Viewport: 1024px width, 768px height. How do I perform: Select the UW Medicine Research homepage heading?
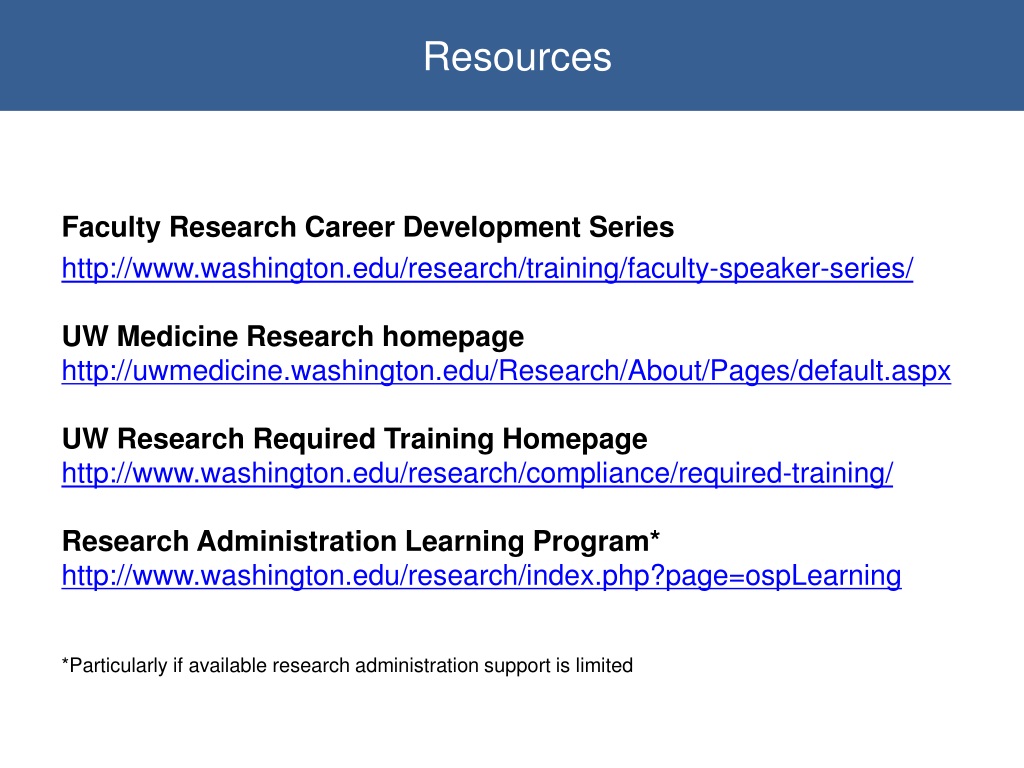click(x=293, y=336)
